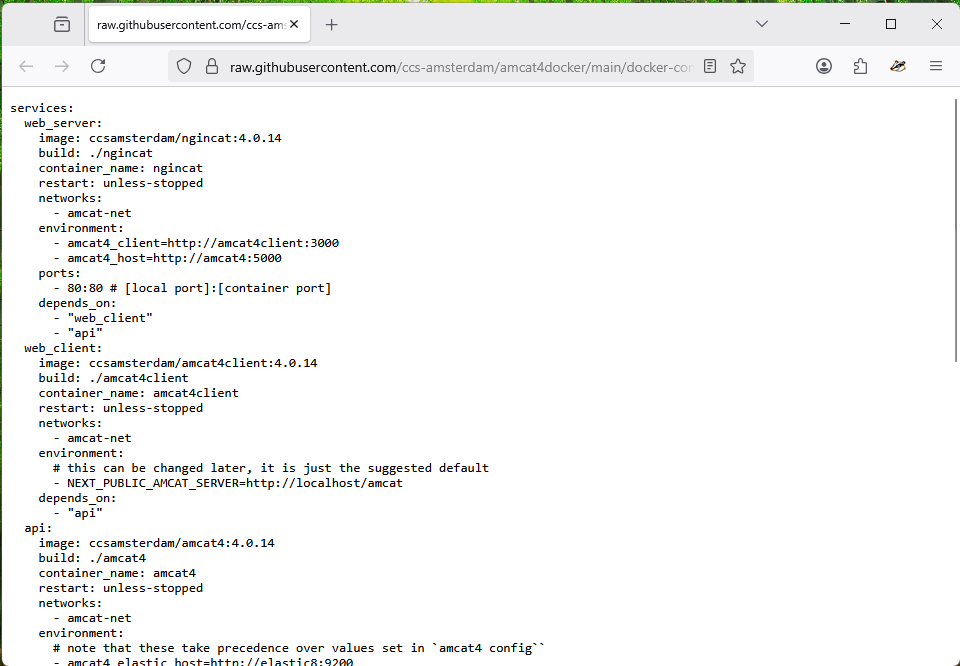Expand the list all tabs chevron
960x666 pixels.
point(762,24)
